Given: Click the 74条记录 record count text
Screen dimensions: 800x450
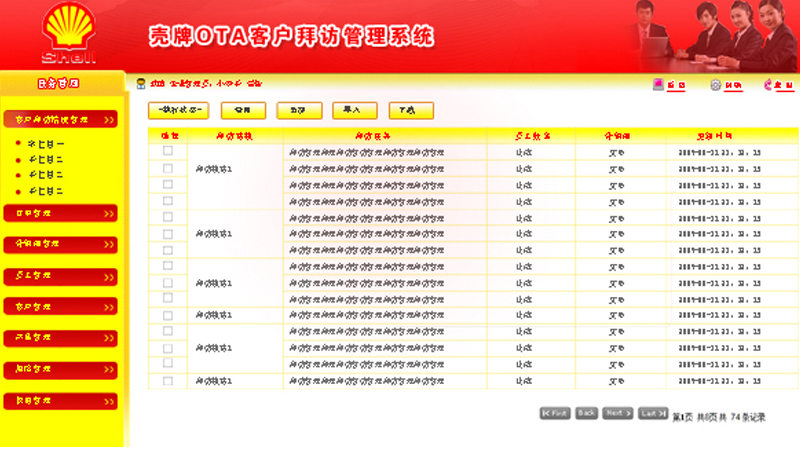Looking at the screenshot, I should 747,417.
